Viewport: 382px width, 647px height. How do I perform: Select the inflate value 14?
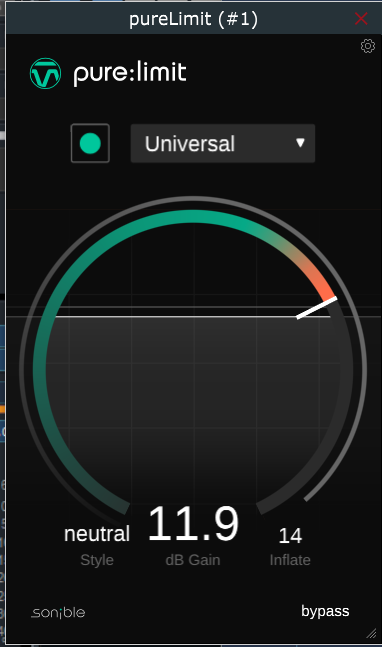(290, 536)
